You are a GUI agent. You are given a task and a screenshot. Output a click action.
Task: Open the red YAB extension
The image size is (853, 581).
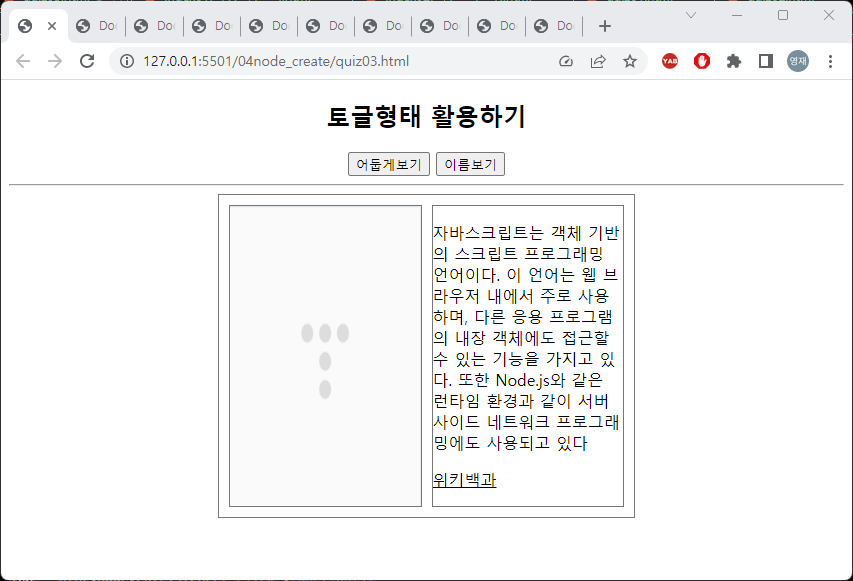(670, 61)
